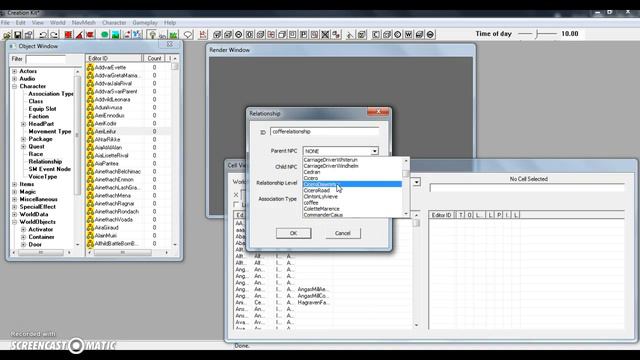
Task: Click the red graph toolbar icon left of box icons
Action: click(x=203, y=35)
